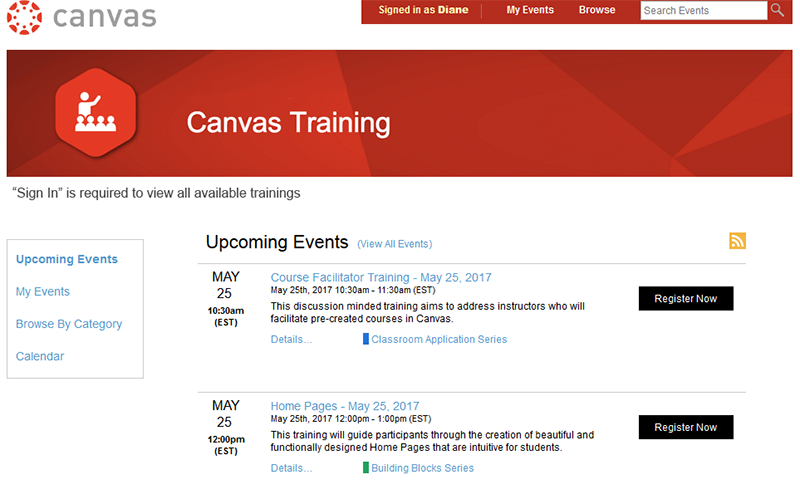
Task: Click View All Events link
Action: (x=394, y=244)
